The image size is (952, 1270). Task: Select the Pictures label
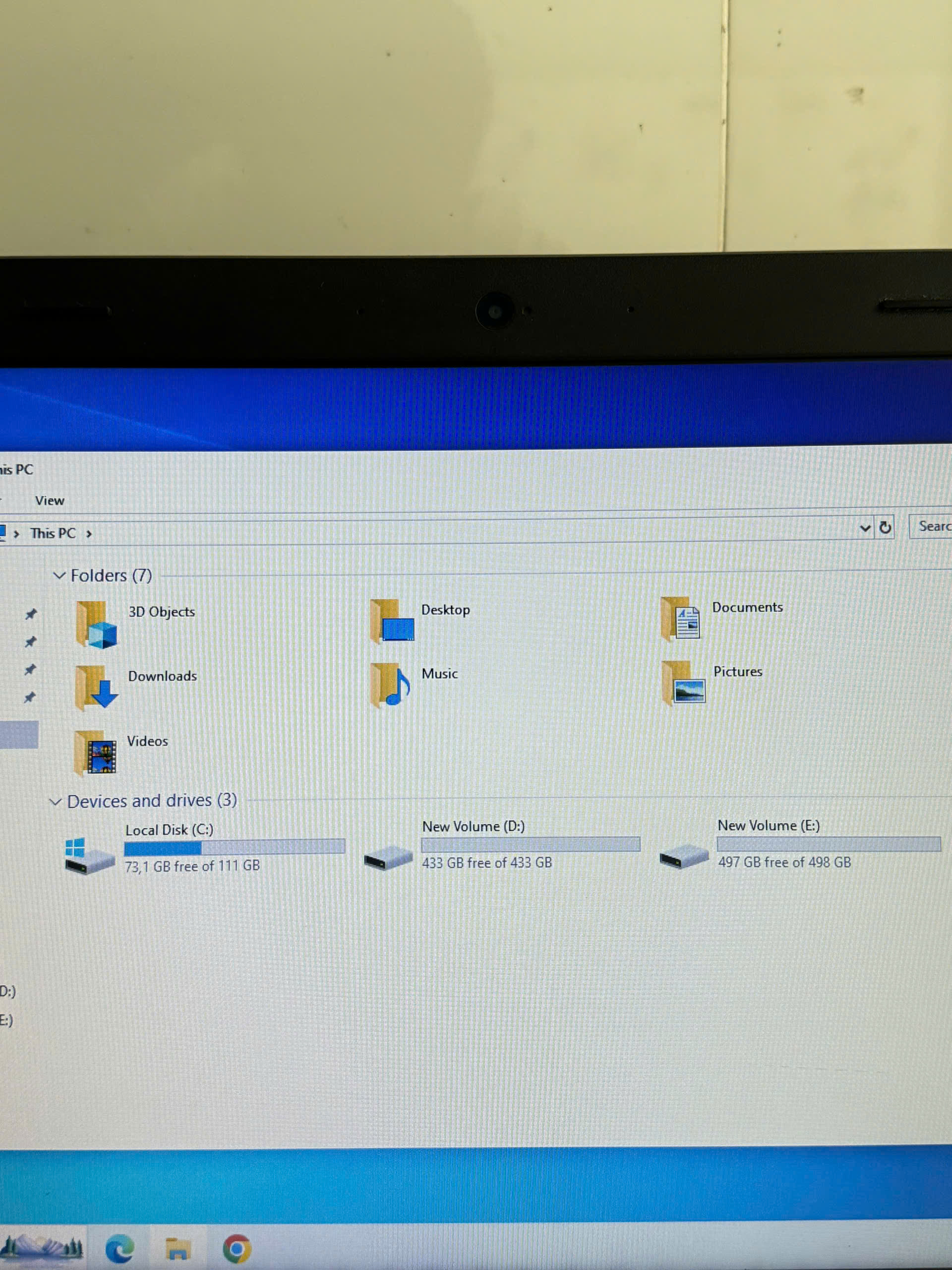pyautogui.click(x=738, y=672)
